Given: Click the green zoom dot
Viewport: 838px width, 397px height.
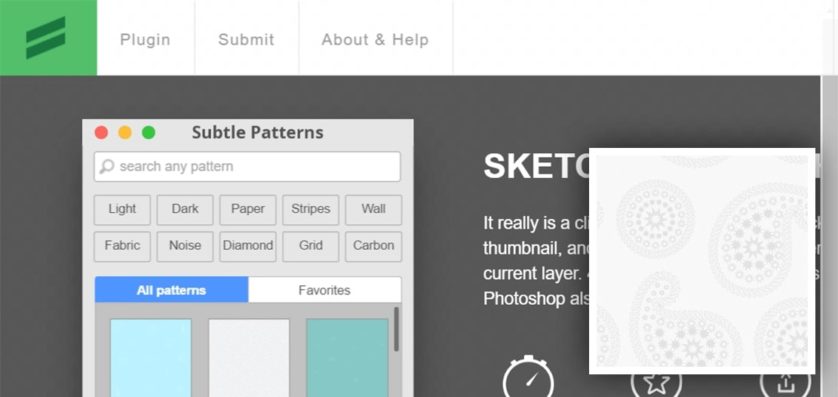Looking at the screenshot, I should tap(149, 133).
